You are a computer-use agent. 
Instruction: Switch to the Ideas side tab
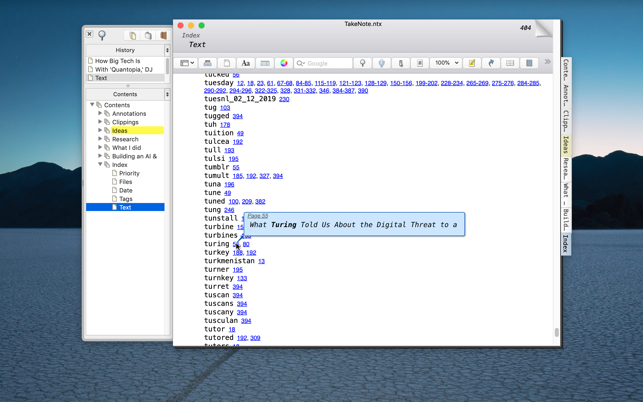pyautogui.click(x=565, y=146)
